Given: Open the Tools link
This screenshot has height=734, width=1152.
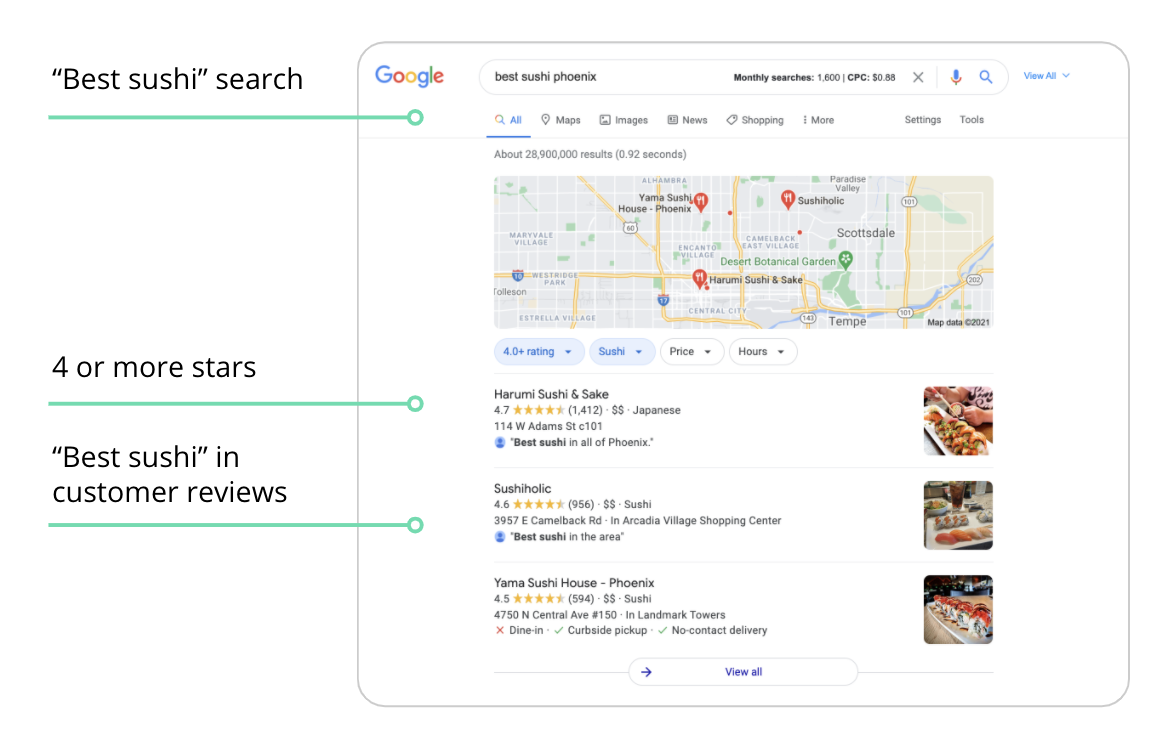Looking at the screenshot, I should (971, 120).
